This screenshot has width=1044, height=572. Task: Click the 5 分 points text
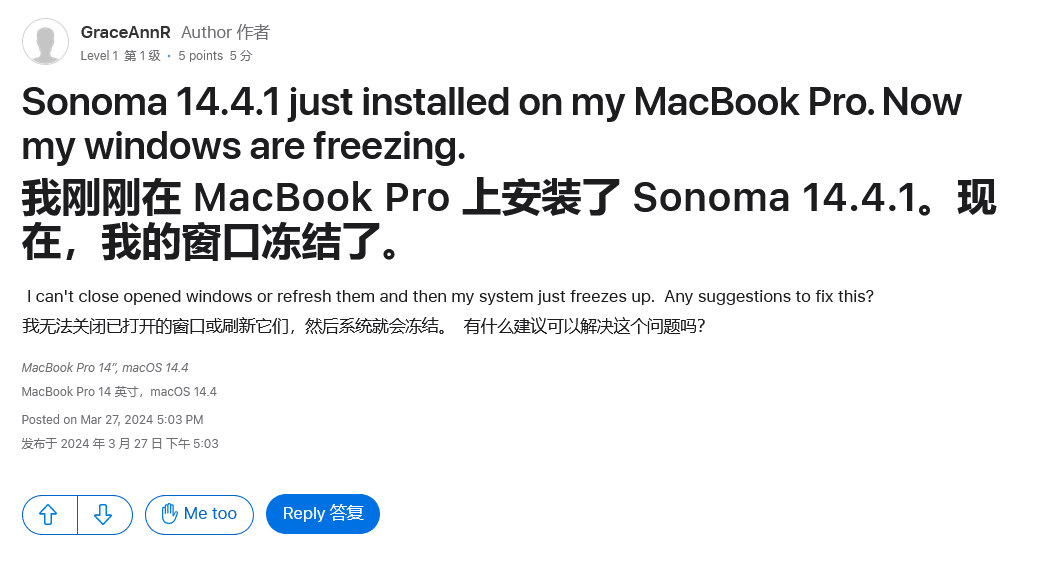pyautogui.click(x=241, y=56)
